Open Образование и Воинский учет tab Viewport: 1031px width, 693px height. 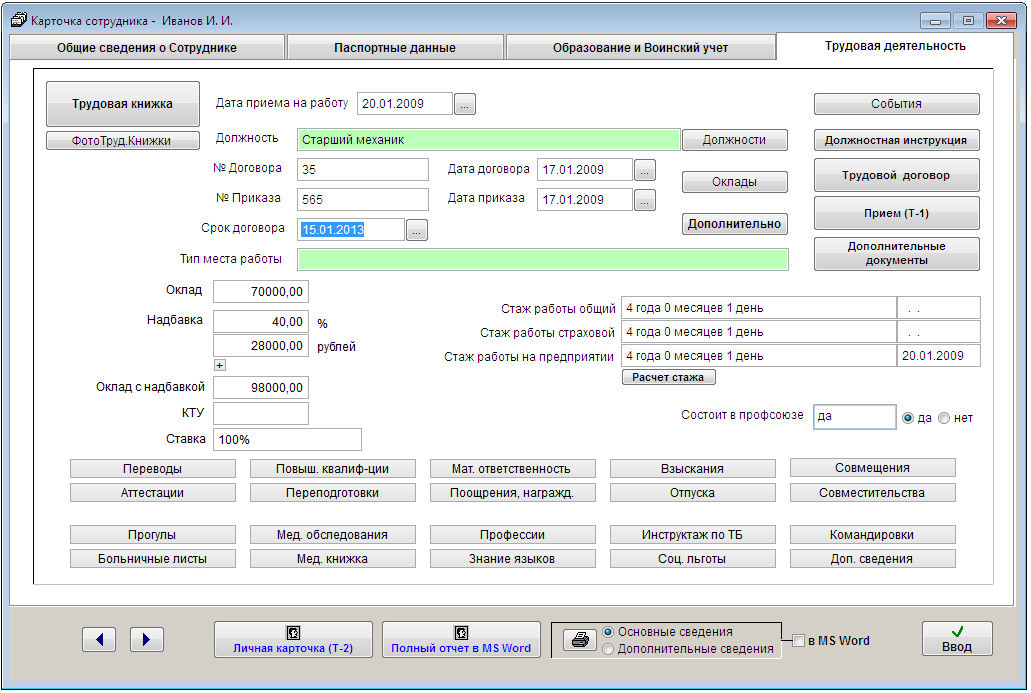(640, 48)
